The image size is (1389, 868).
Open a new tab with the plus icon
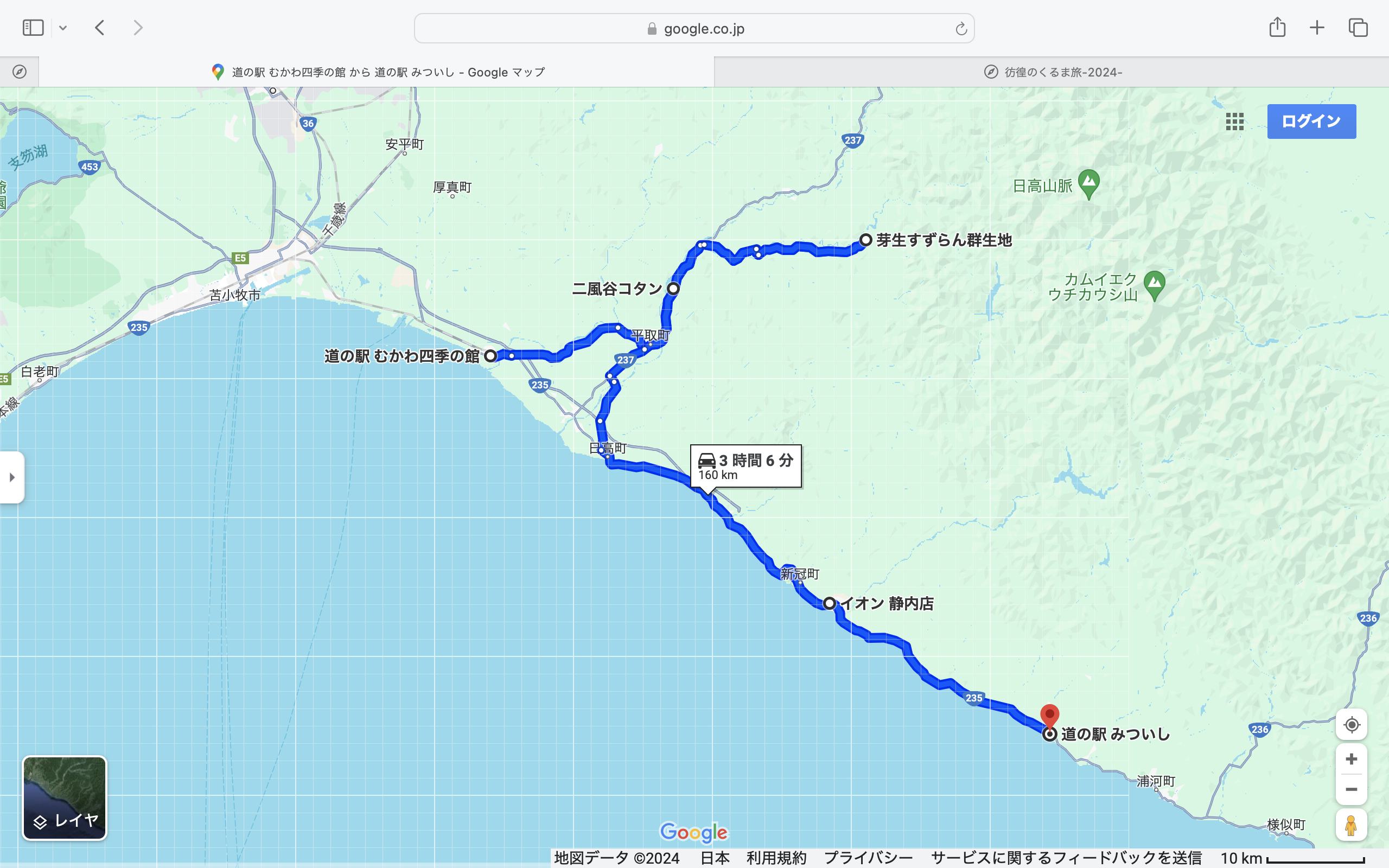pos(1317,28)
